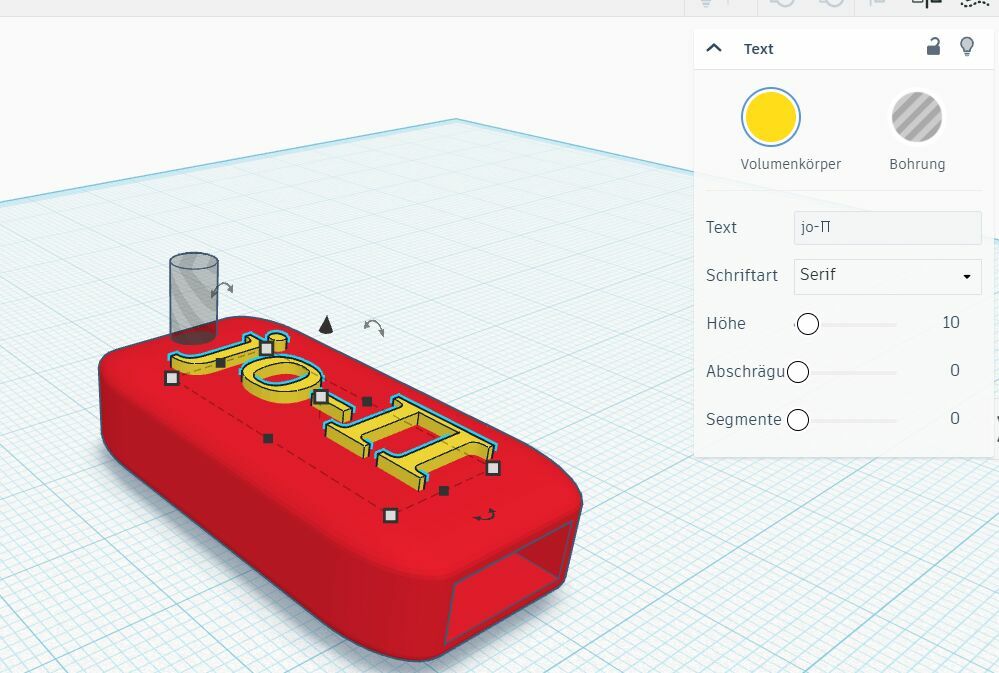Image resolution: width=999 pixels, height=673 pixels.
Task: Open the Schriftart font dropdown
Action: point(887,276)
